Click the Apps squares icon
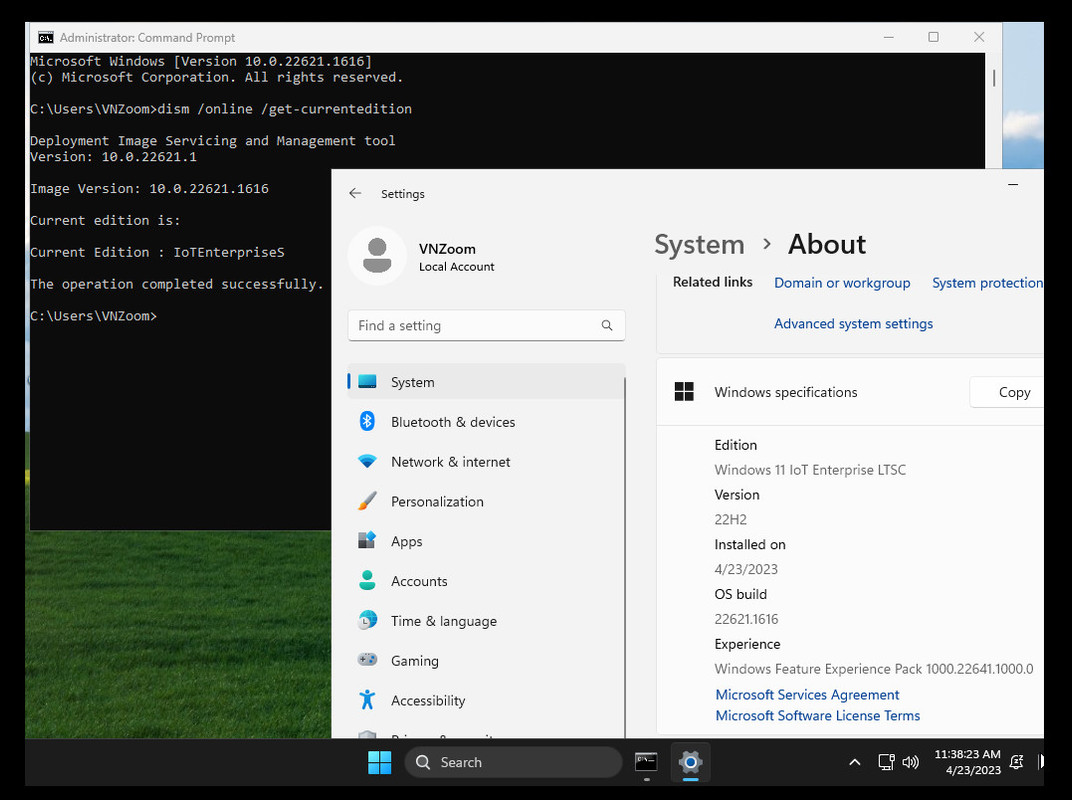Viewport: 1072px width, 800px height. pos(367,540)
